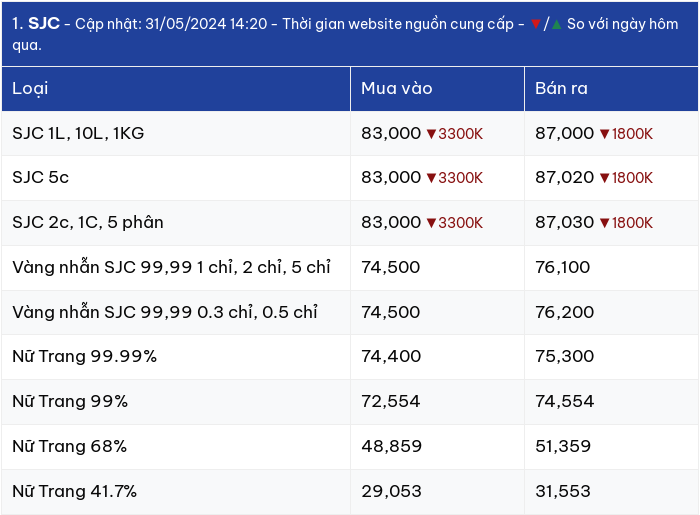Click the 51,359 sell price for Nữ Trang 68%
The width and height of the screenshot is (700, 515).
tap(563, 446)
